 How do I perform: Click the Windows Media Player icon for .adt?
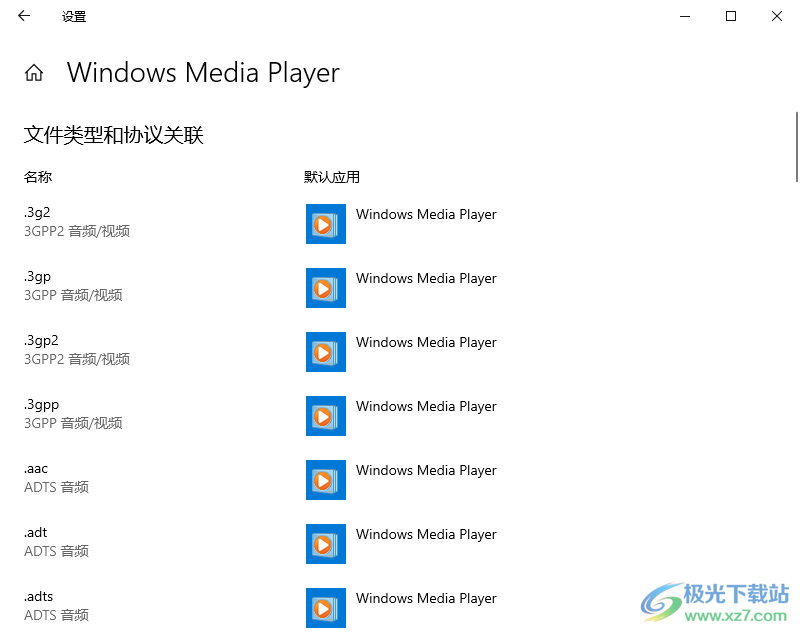(x=326, y=544)
